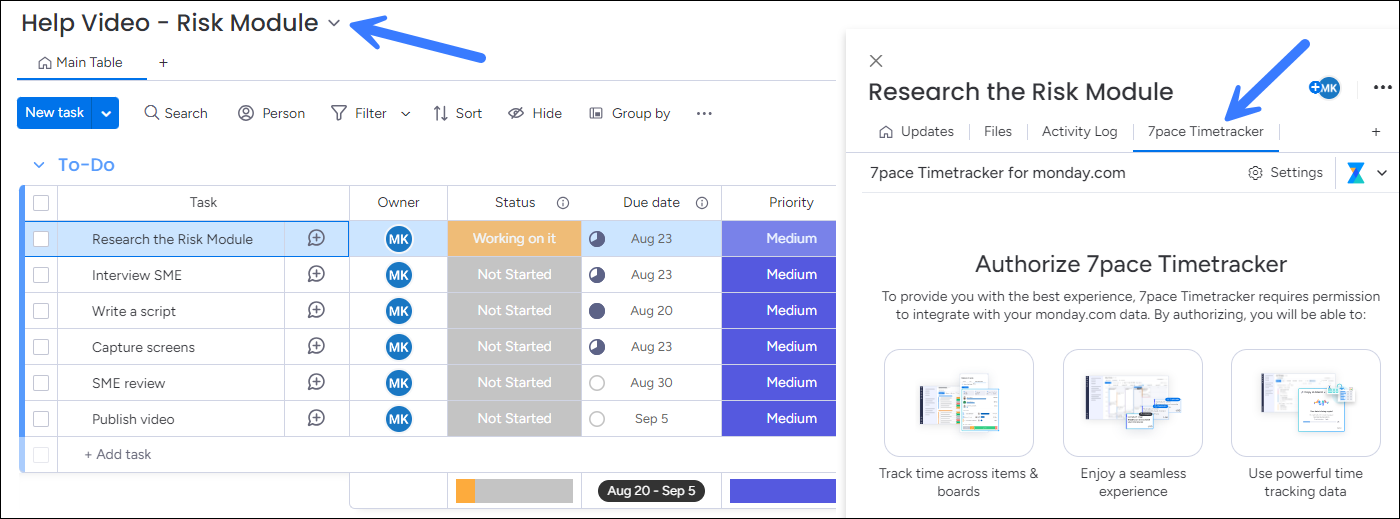
Task: Click the To-Do group title
Action: point(86,165)
